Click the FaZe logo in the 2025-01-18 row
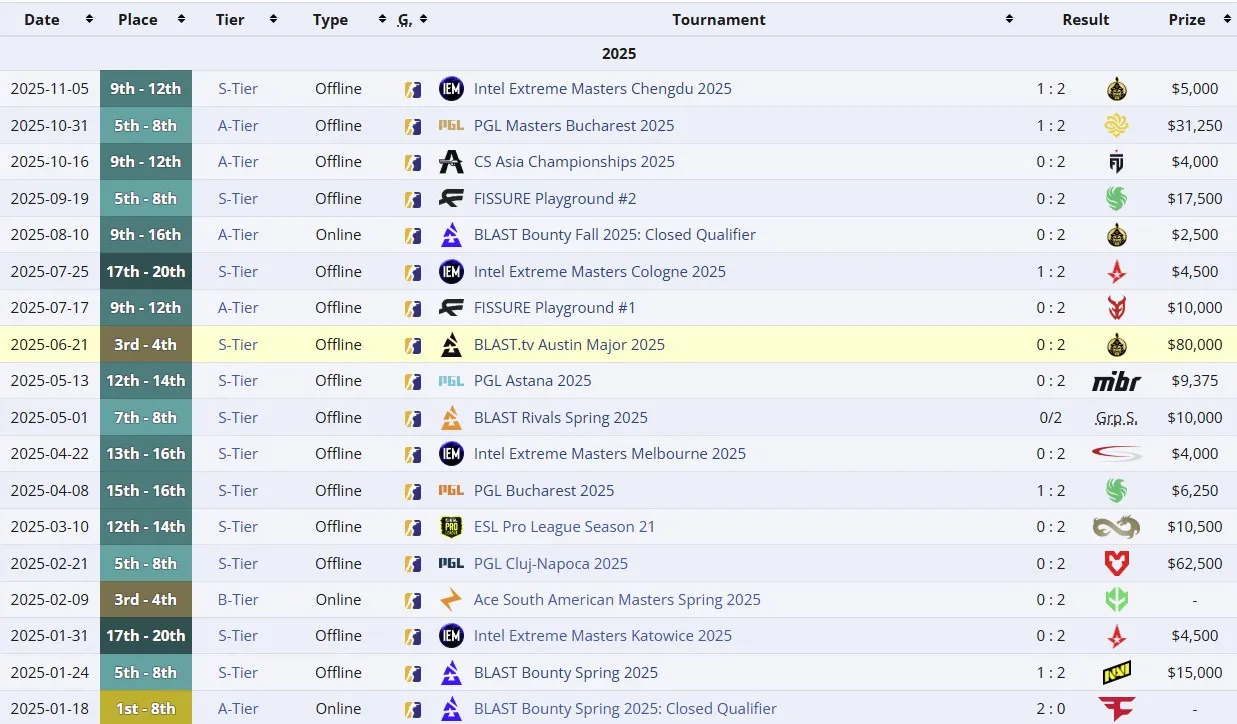1237x724 pixels. point(1117,709)
